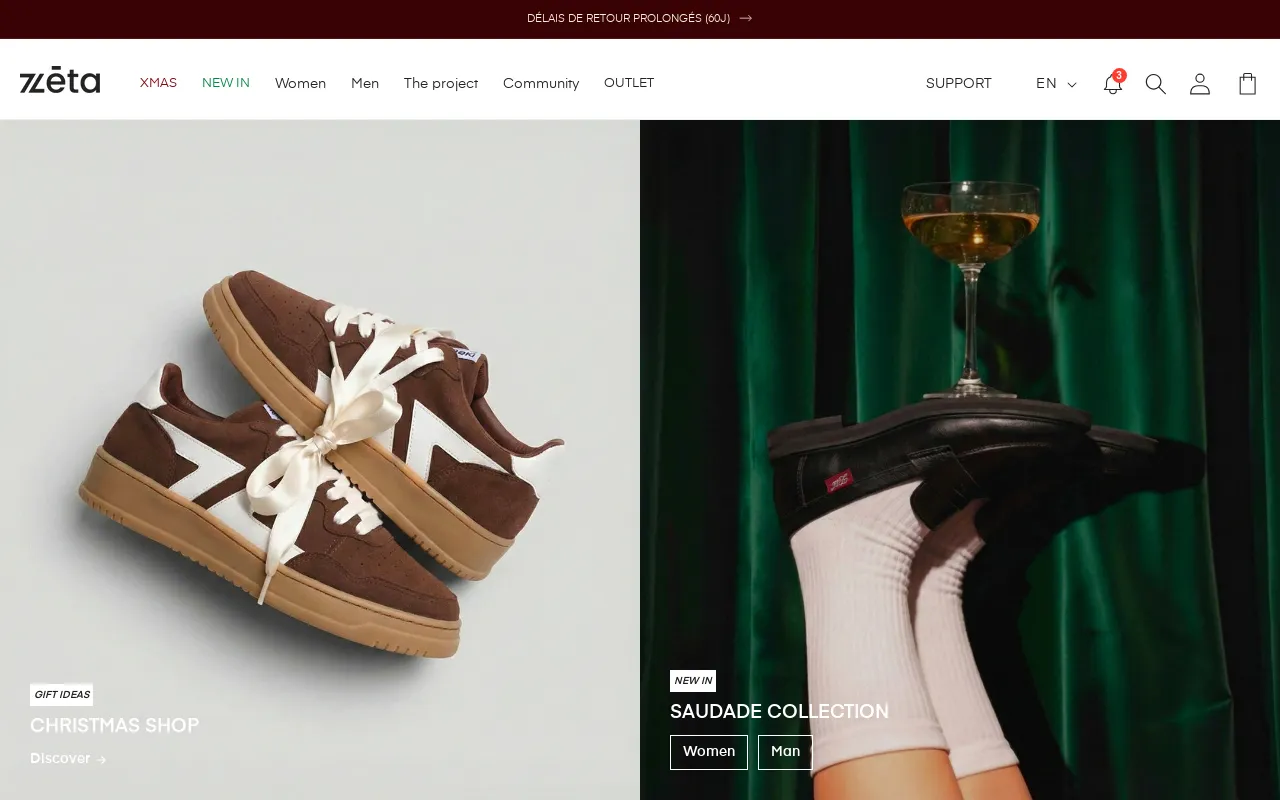This screenshot has height=800, width=1280.
Task: Select the XMAS menu item
Action: [158, 83]
